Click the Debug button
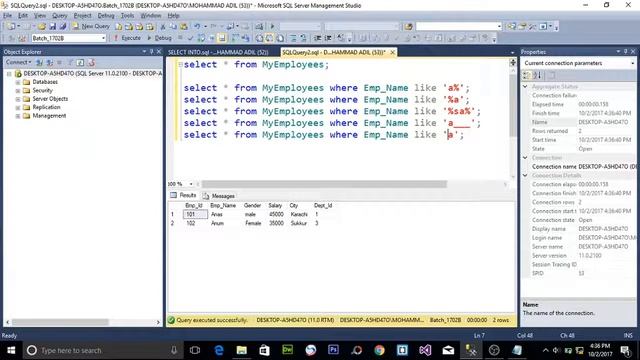This screenshot has width=640, height=360. [x=159, y=38]
